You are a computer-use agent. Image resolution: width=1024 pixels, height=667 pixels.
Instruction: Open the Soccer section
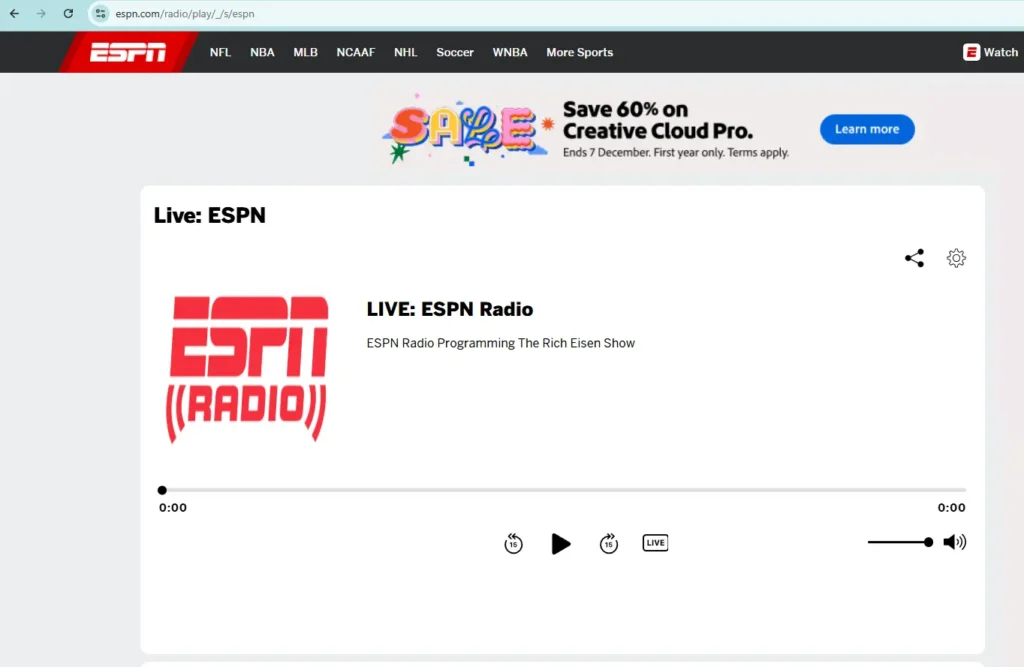point(455,52)
